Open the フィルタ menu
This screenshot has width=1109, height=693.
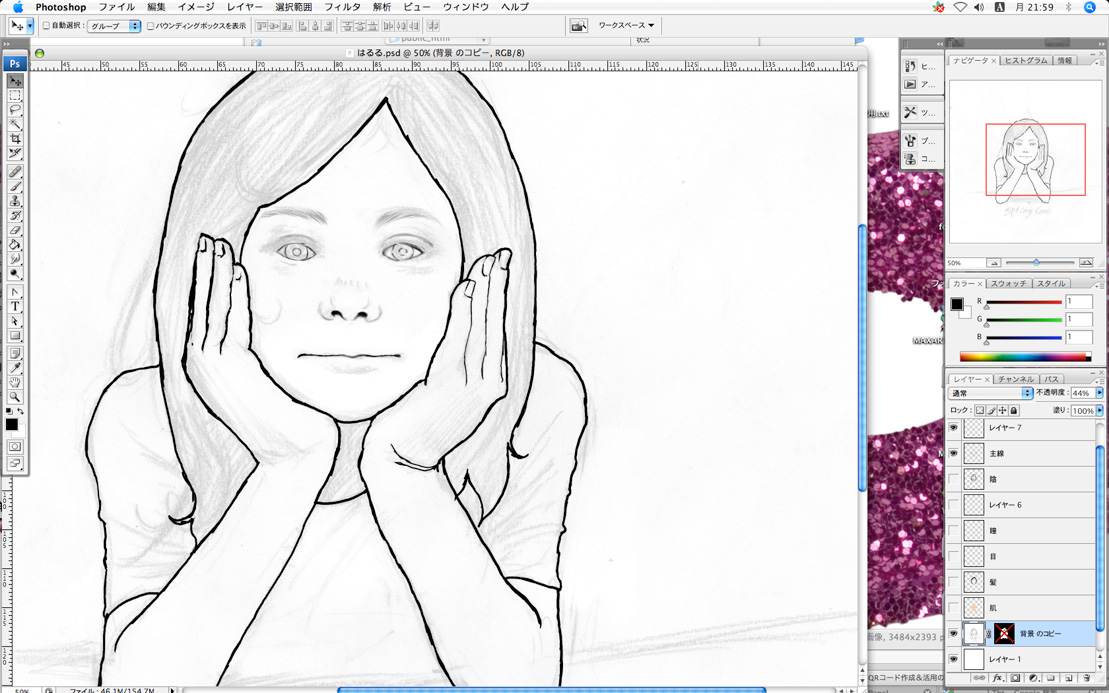[342, 7]
